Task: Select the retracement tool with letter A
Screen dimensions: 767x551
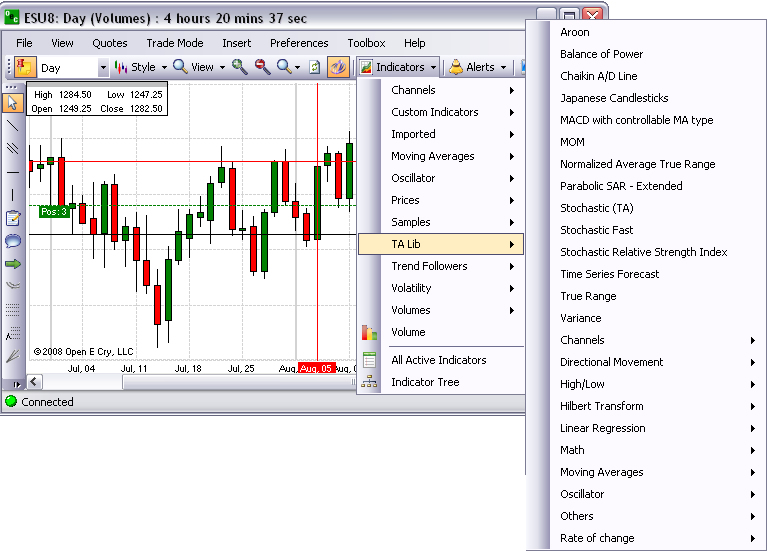Action: click(x=13, y=333)
